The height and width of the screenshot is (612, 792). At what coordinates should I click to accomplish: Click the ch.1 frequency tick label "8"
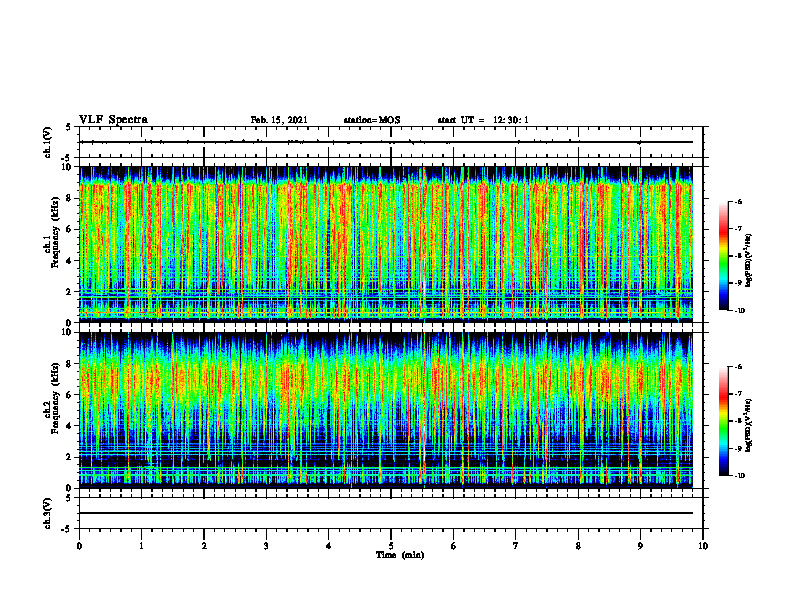[70, 198]
